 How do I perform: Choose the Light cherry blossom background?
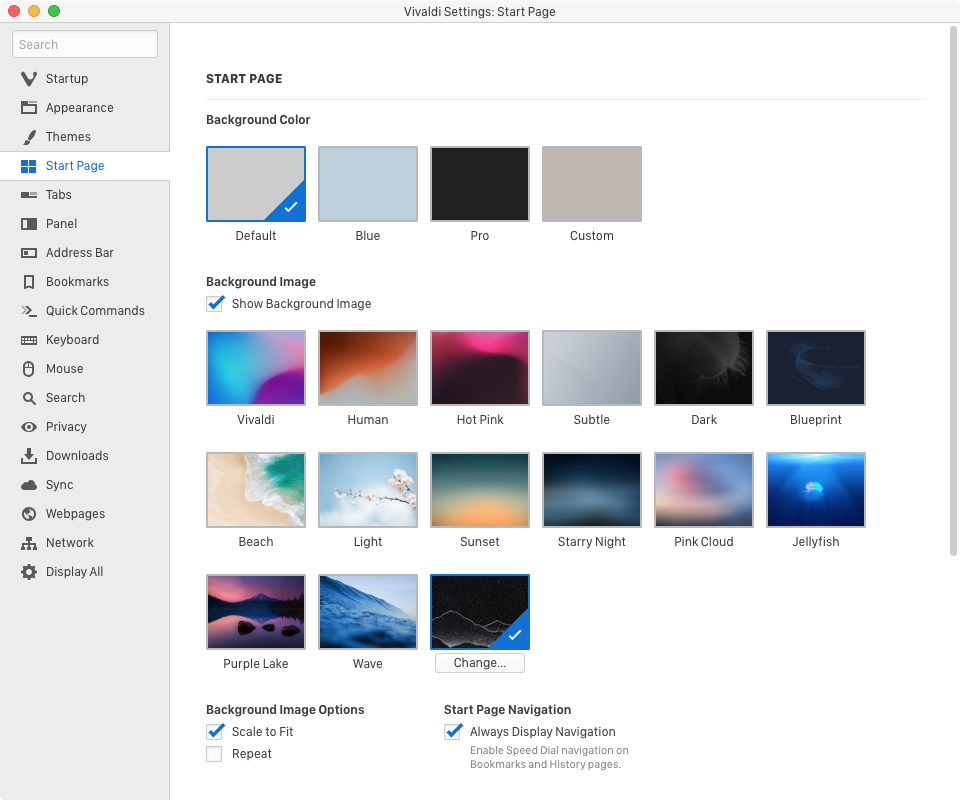point(368,490)
